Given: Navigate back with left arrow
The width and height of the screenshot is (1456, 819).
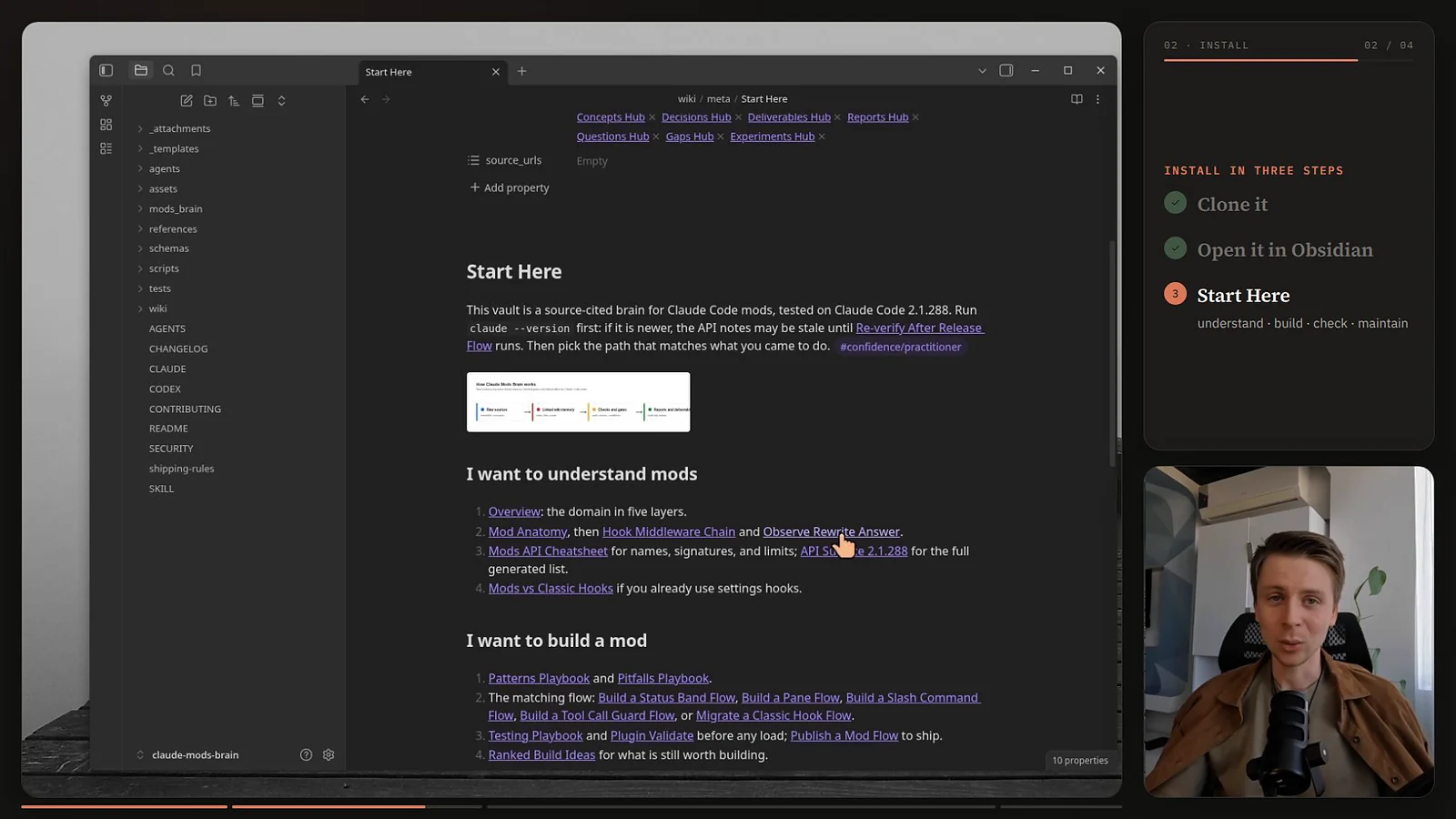Looking at the screenshot, I should point(365,99).
